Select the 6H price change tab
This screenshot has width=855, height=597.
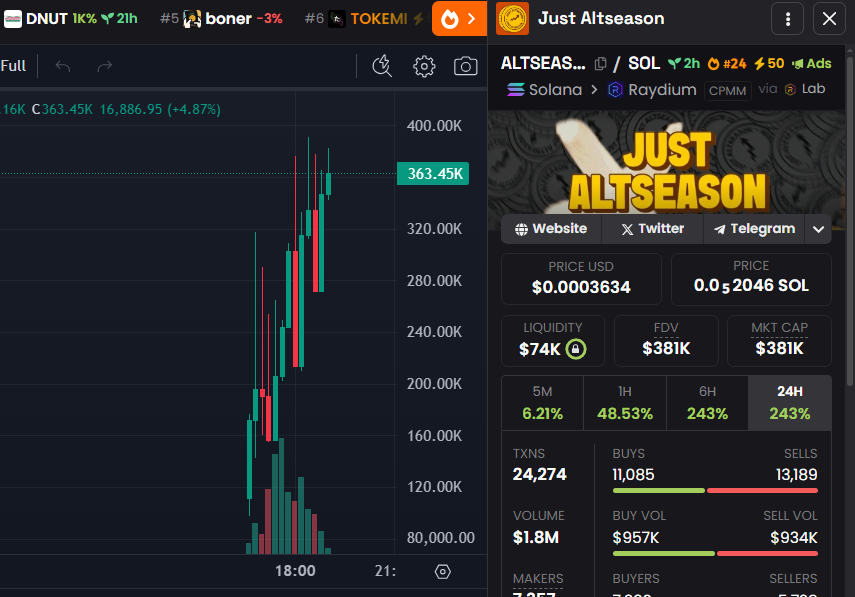(707, 403)
